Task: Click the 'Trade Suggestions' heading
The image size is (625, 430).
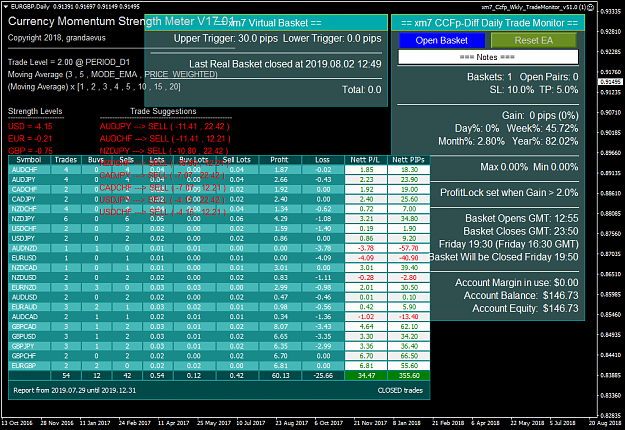Action: click(x=163, y=111)
